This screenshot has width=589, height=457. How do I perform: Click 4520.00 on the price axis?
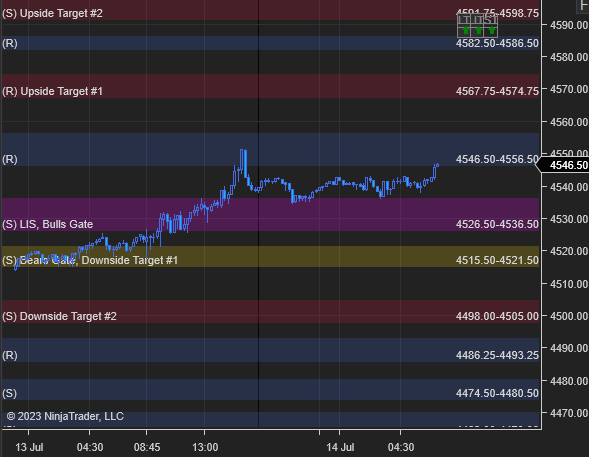click(569, 251)
